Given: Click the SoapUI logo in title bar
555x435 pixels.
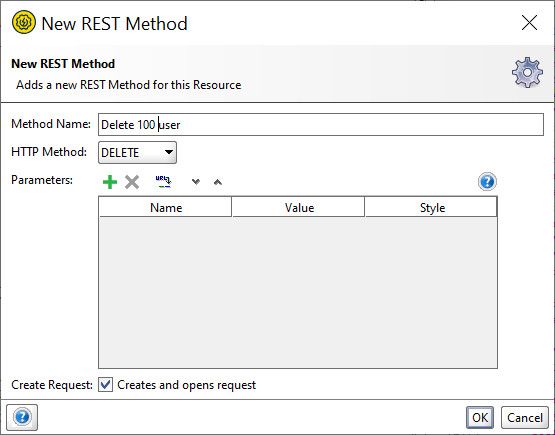Looking at the screenshot, I should (24, 22).
